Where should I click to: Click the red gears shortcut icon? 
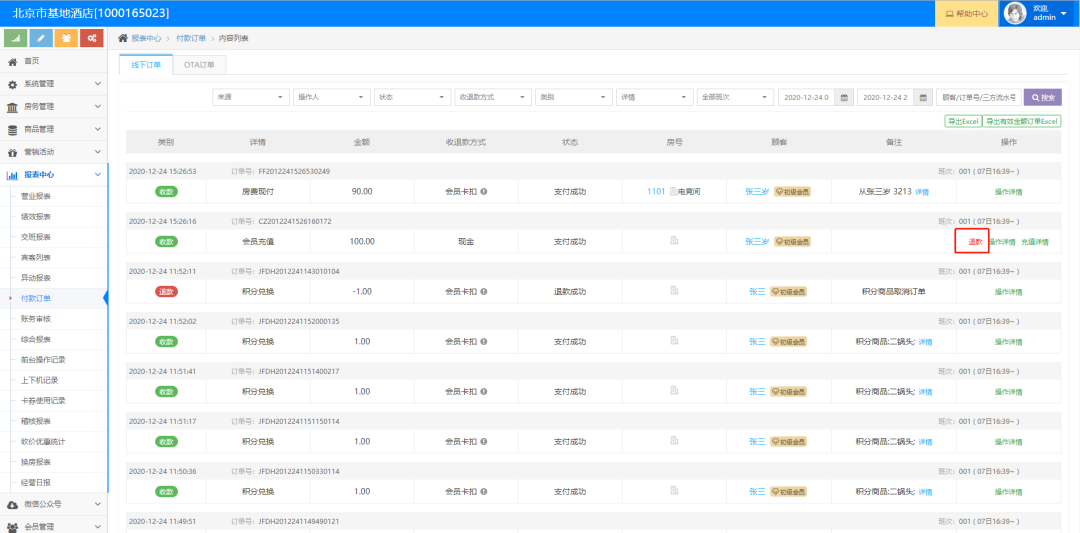pyautogui.click(x=92, y=38)
